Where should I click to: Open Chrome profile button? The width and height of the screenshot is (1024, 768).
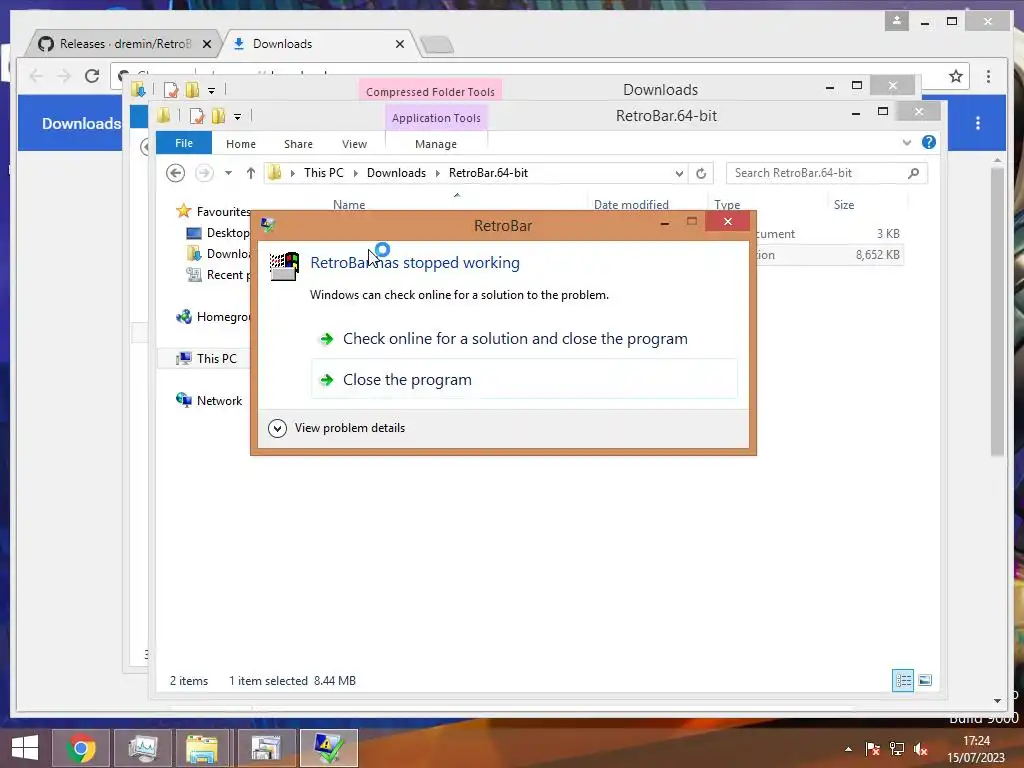[x=897, y=21]
